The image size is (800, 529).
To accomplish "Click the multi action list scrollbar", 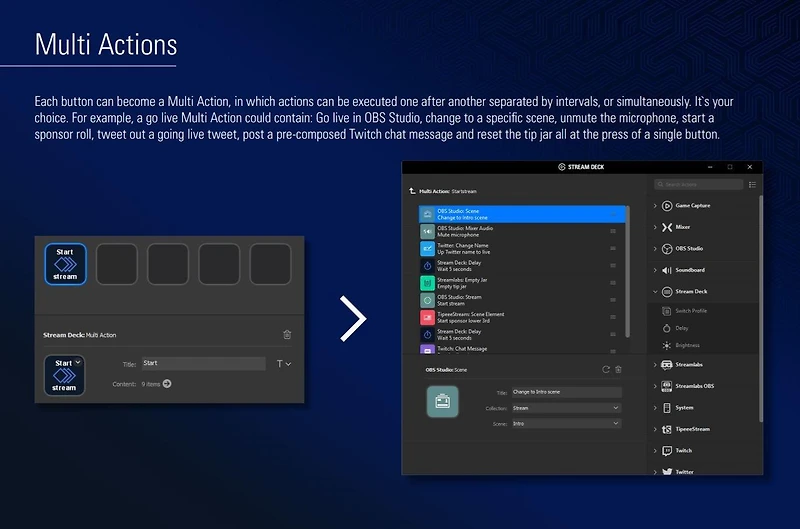I will (628, 271).
